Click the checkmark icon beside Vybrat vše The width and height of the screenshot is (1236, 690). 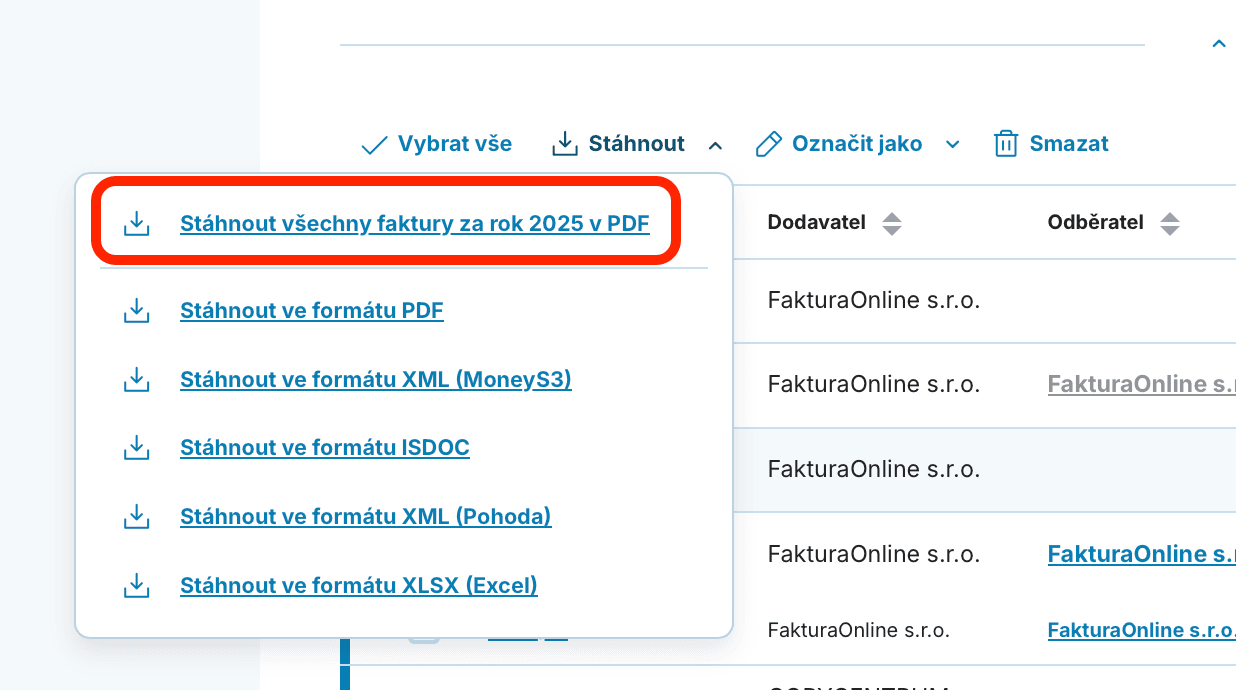tap(374, 145)
